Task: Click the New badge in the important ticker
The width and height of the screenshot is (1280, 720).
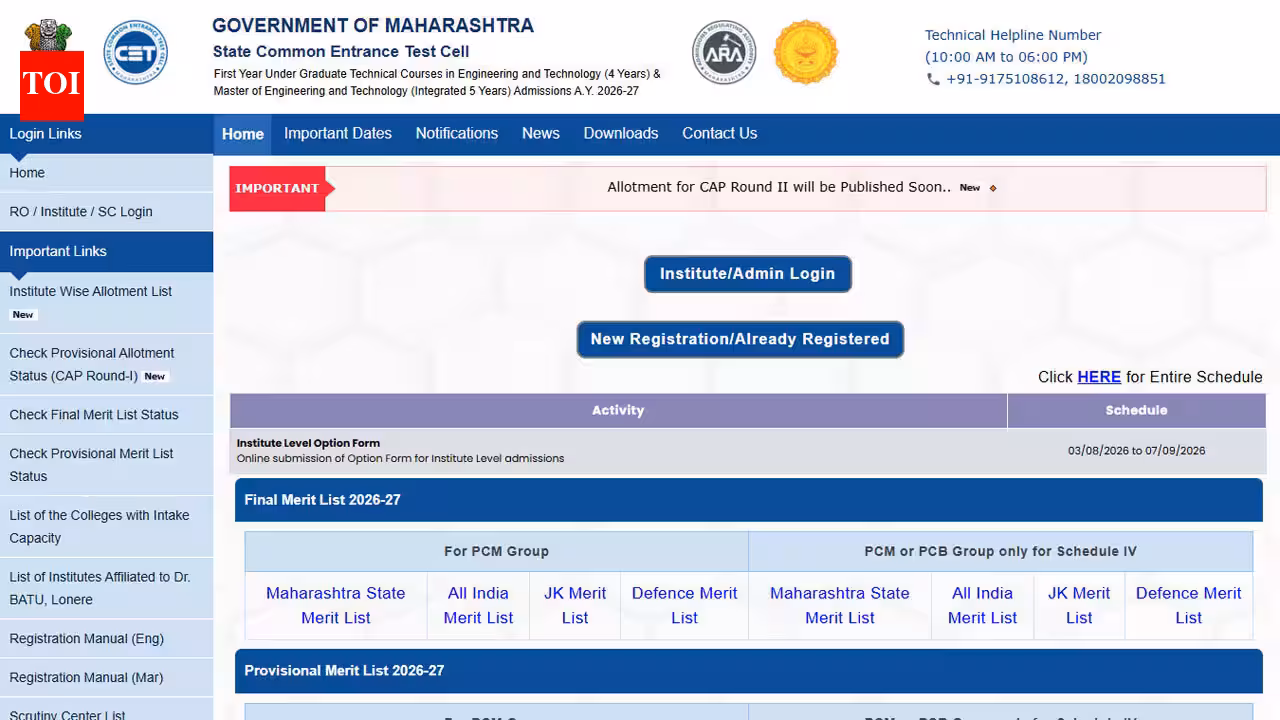Action: point(970,188)
